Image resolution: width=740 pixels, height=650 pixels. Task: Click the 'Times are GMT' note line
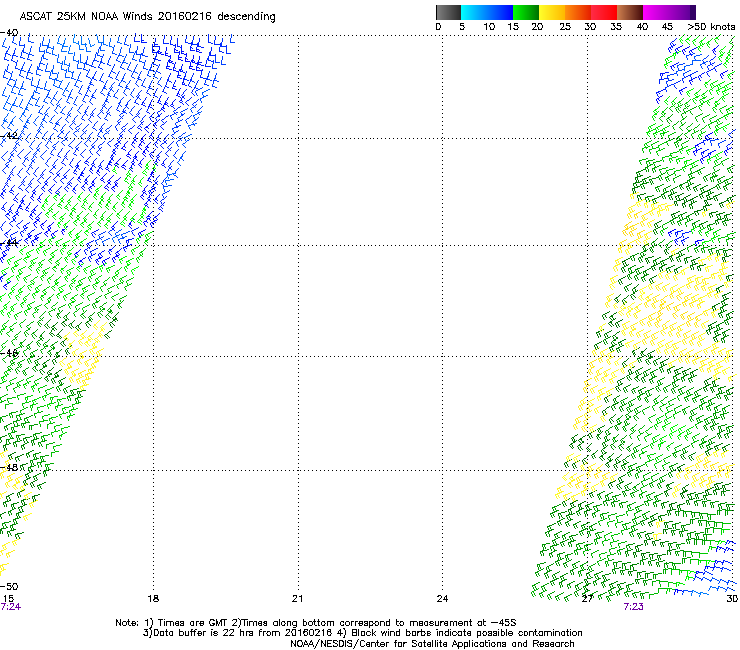tap(316, 623)
